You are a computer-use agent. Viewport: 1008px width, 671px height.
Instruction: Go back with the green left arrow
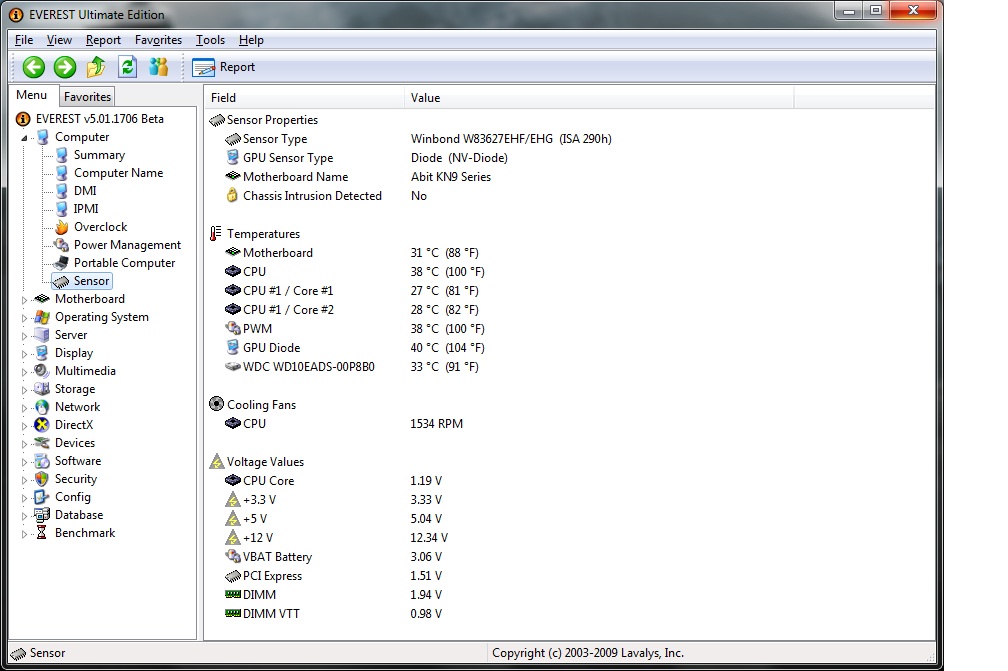(x=33, y=67)
